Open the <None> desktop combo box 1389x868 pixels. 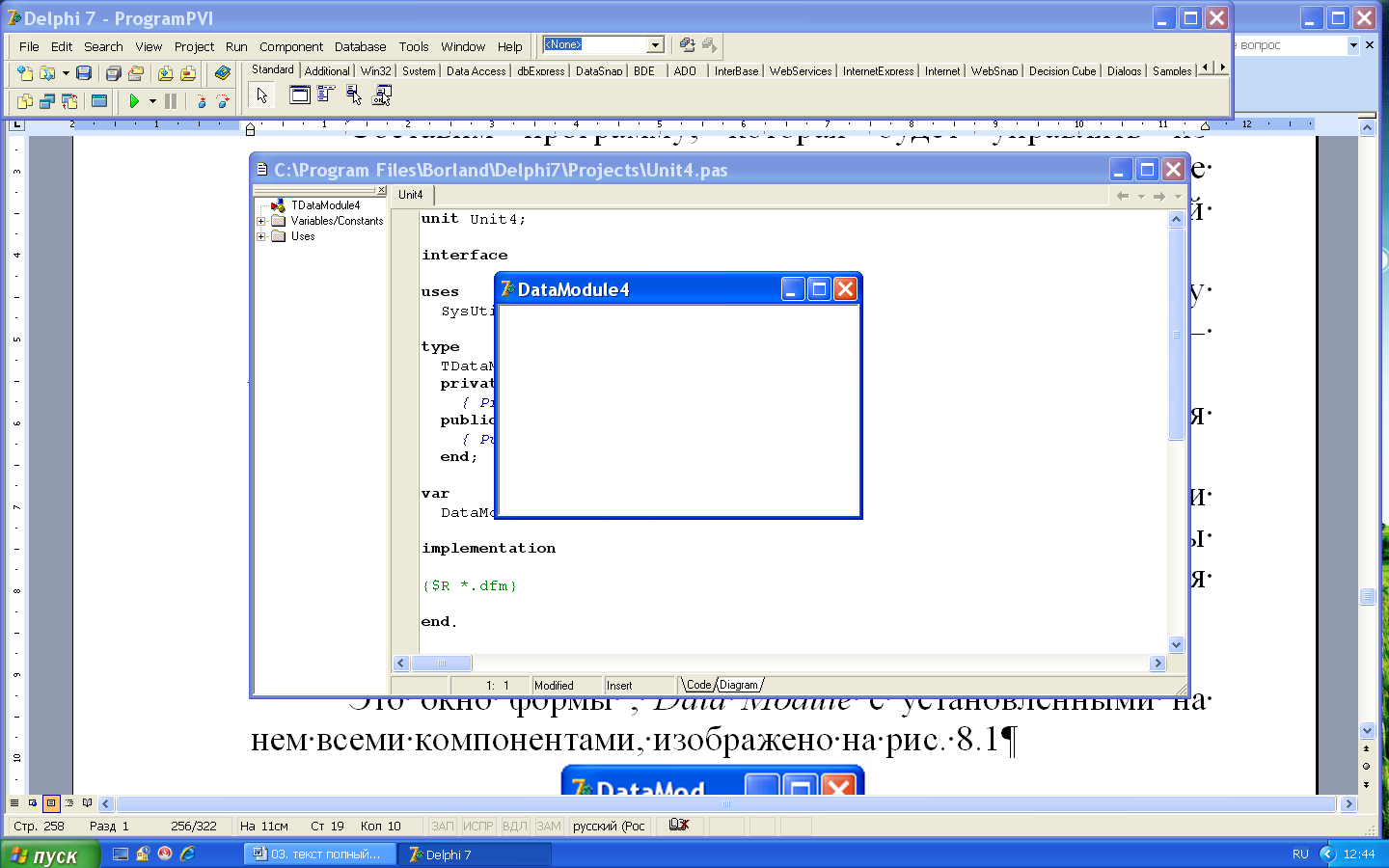tap(655, 44)
